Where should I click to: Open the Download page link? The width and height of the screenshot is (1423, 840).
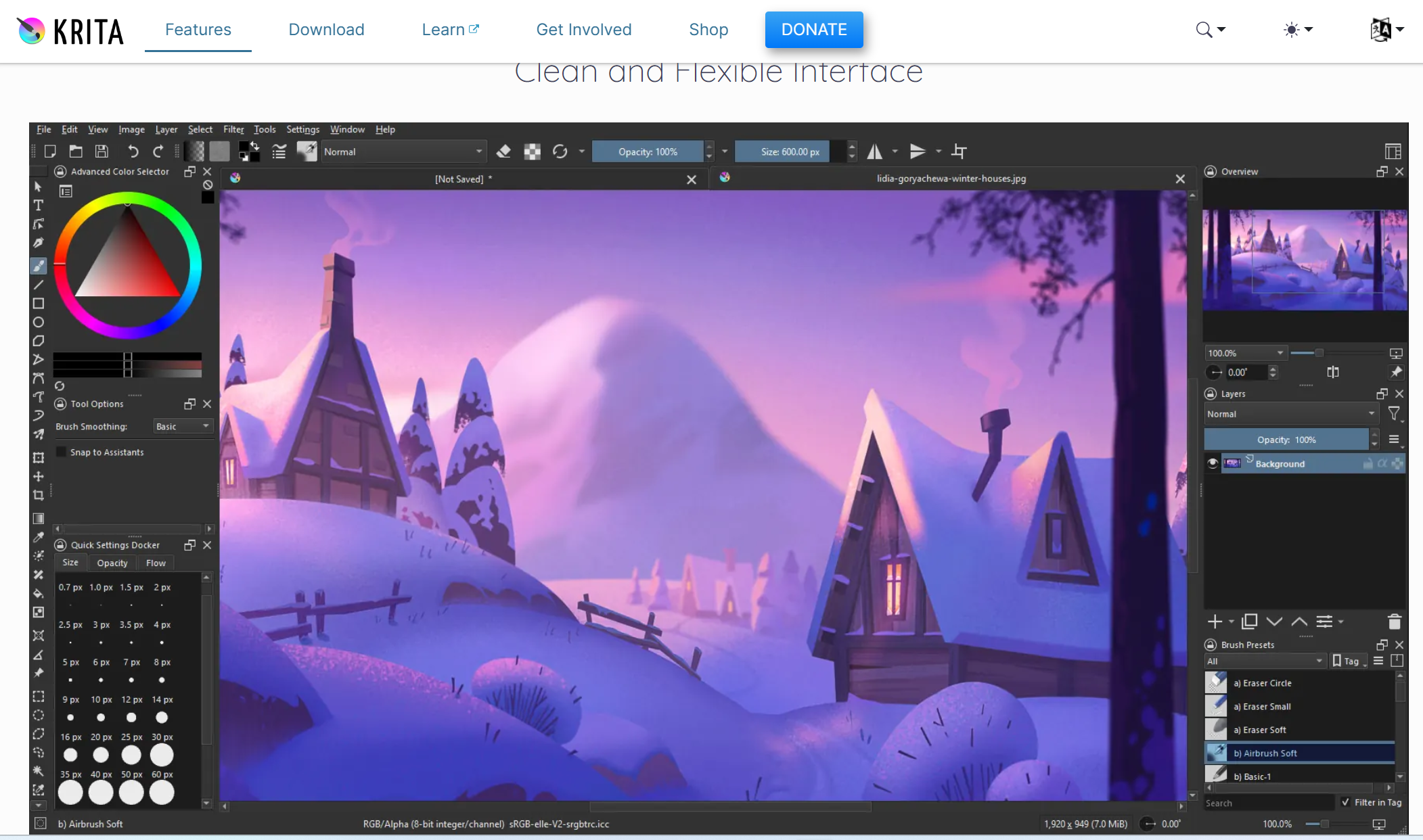326,30
